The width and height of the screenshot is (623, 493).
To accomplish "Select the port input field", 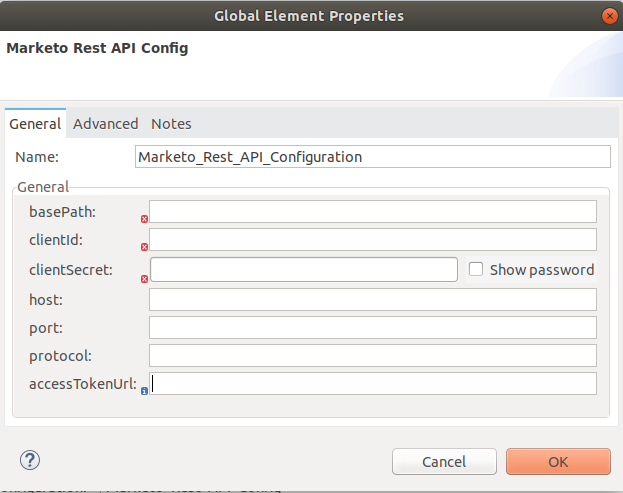I will (372, 327).
